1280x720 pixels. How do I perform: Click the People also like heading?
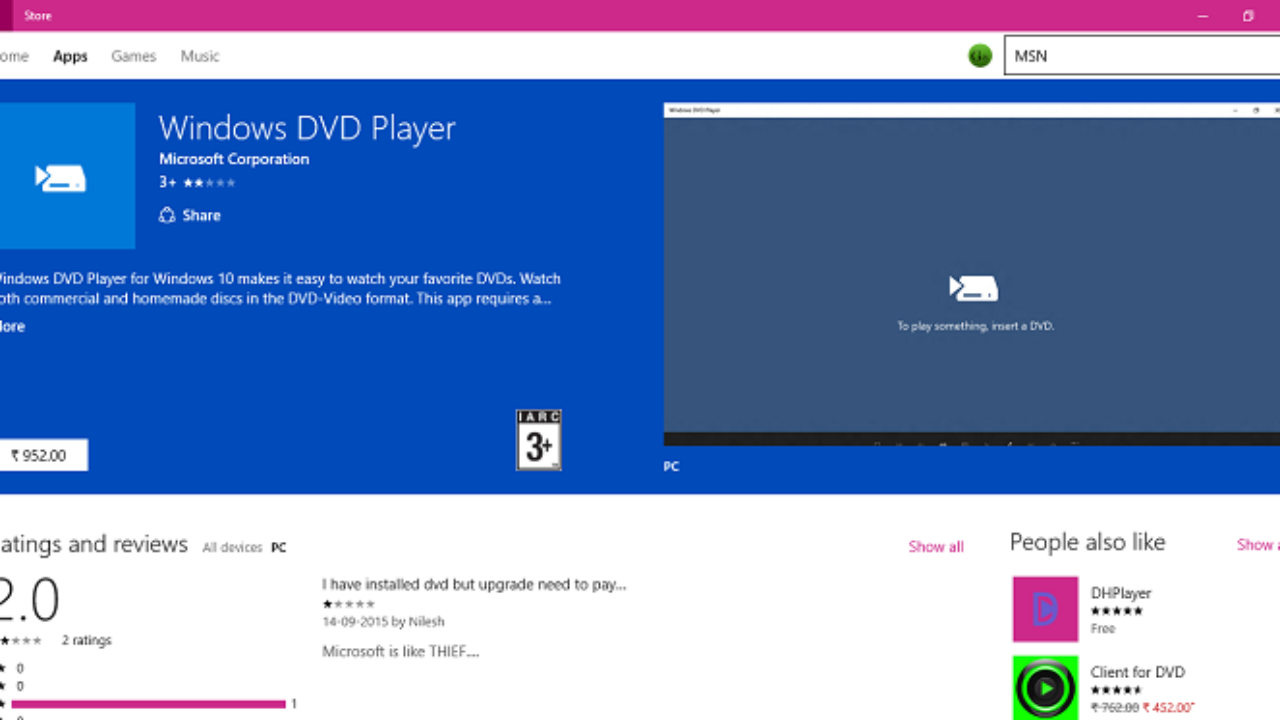[x=1087, y=542]
